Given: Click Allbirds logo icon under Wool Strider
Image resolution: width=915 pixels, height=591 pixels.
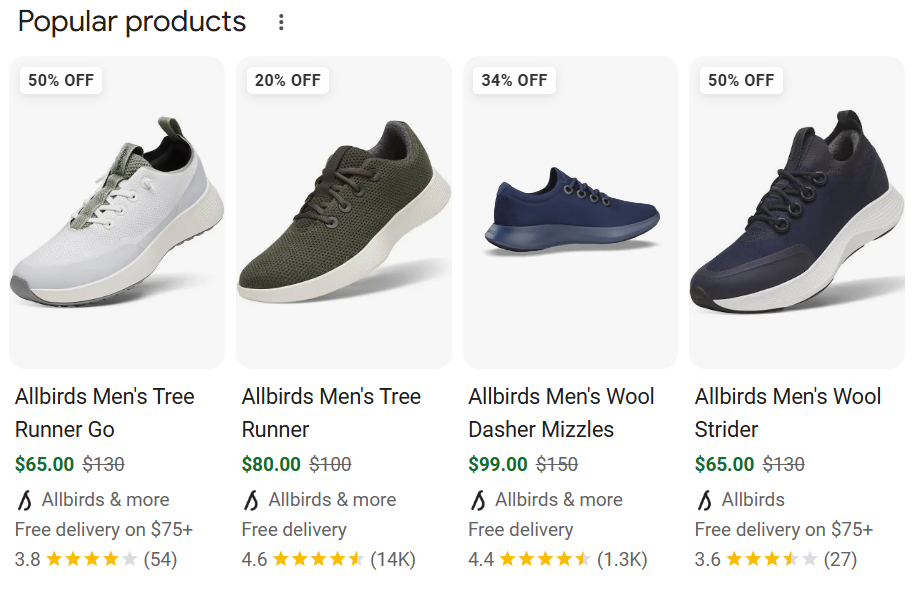Looking at the screenshot, I should (x=705, y=500).
